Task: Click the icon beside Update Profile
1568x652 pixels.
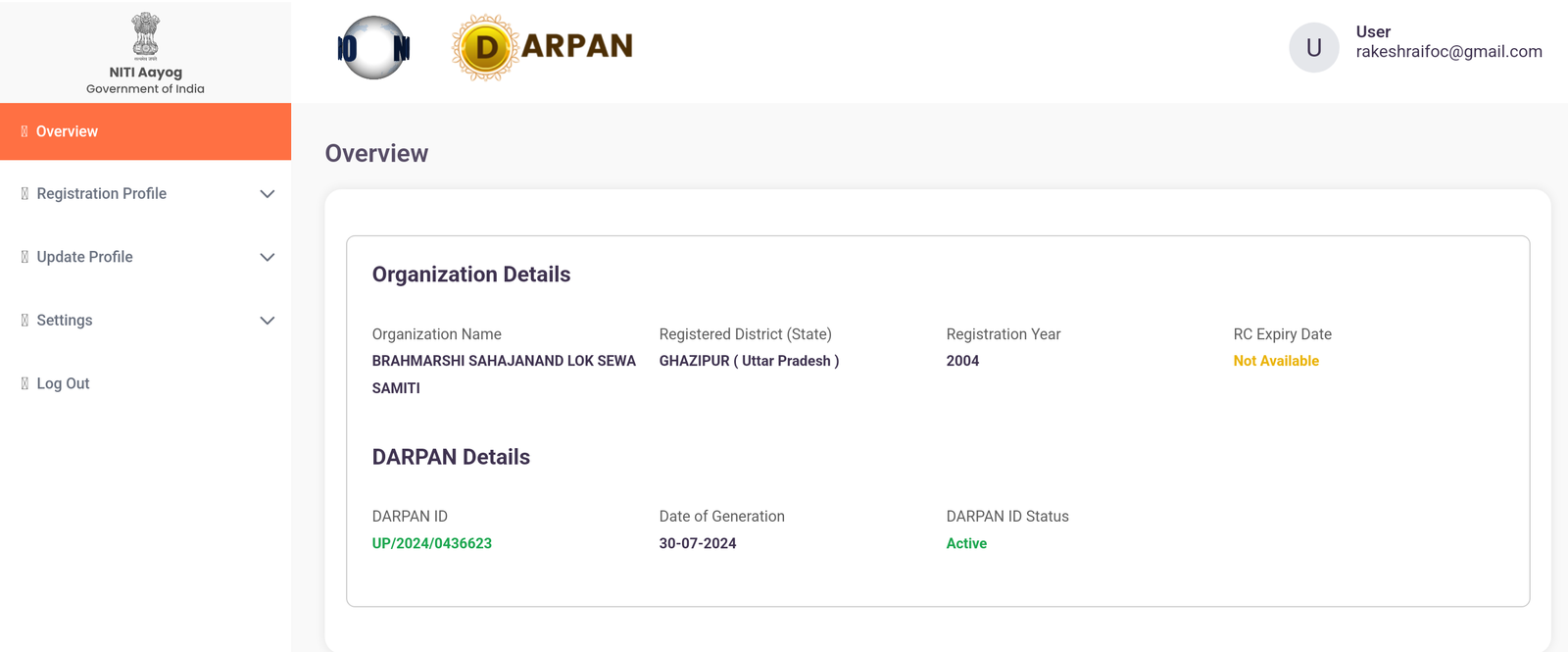Action: (x=24, y=257)
